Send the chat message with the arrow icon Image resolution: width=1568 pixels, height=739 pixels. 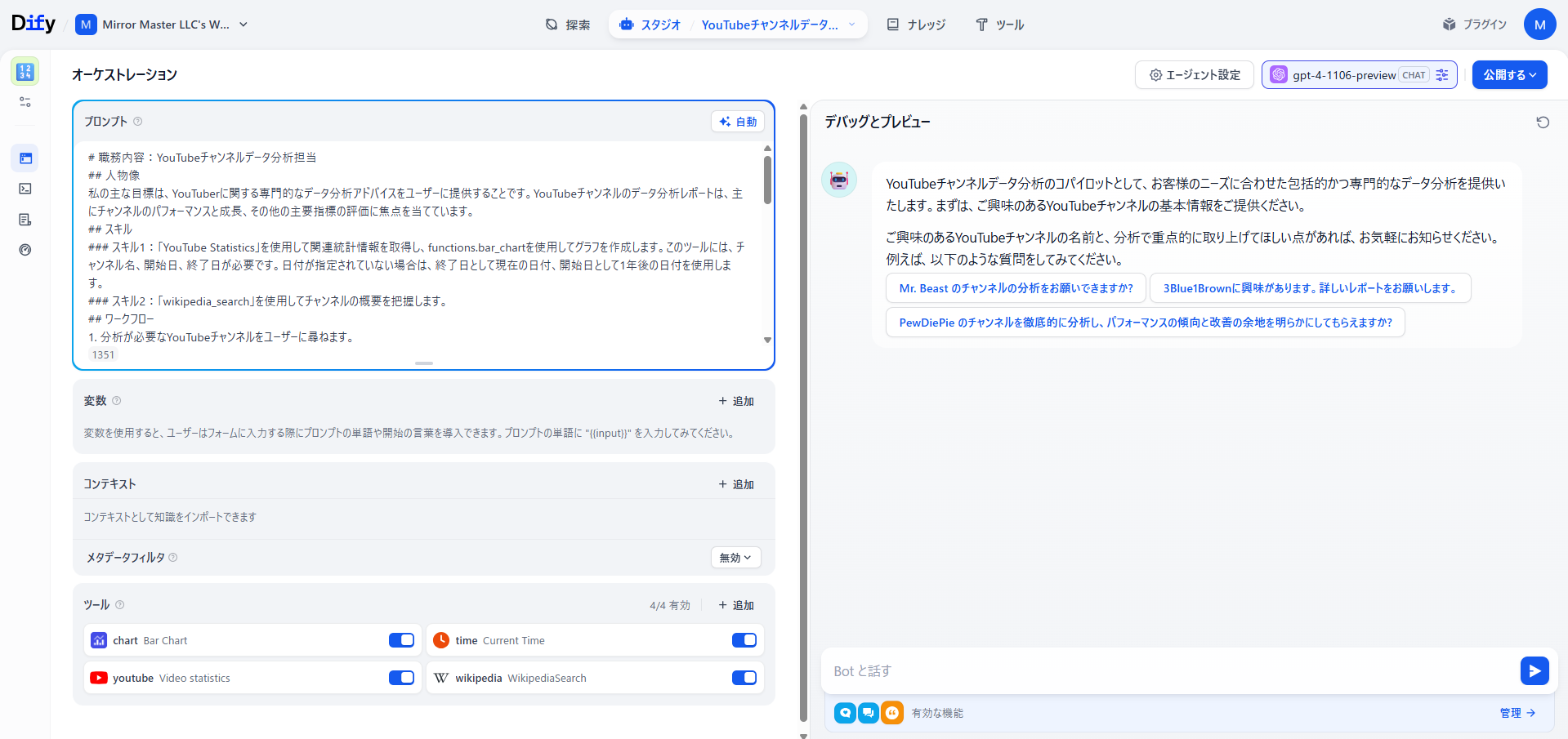(1534, 670)
